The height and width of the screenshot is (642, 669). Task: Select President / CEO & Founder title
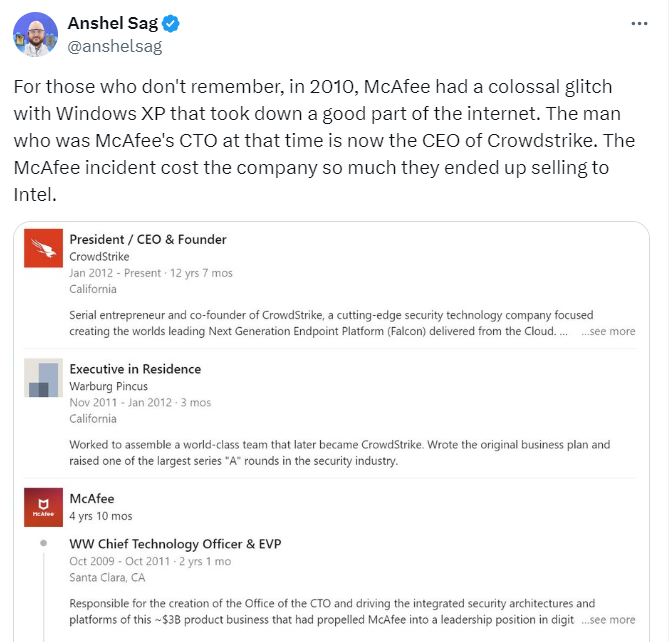[x=147, y=239]
